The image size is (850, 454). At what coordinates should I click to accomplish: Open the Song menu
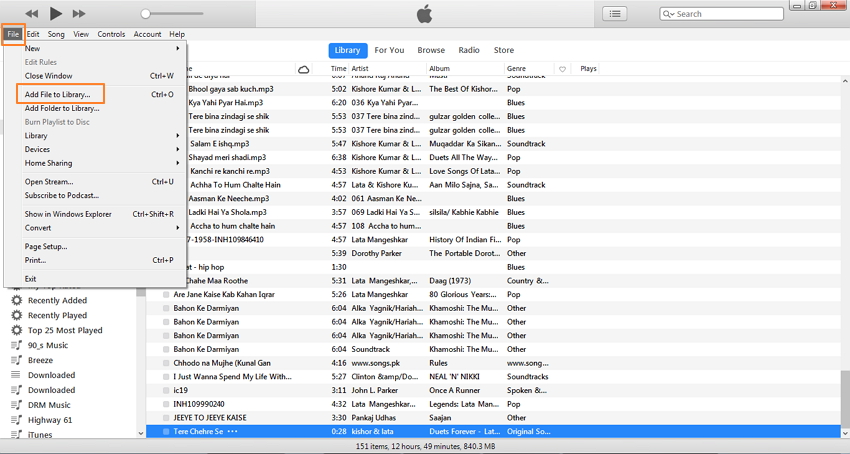coord(56,34)
